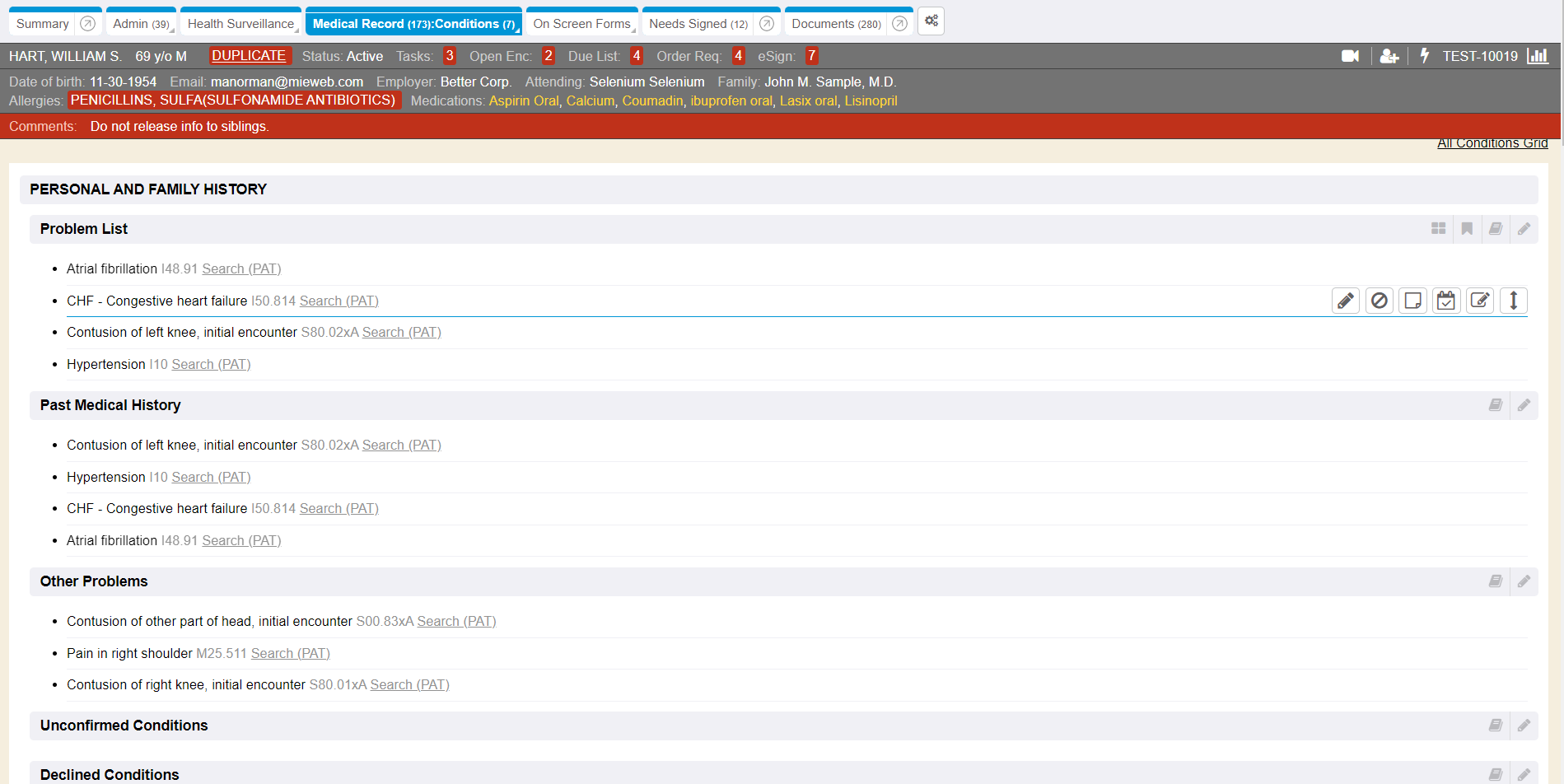Open the All Conditions Grid link

(x=1492, y=143)
